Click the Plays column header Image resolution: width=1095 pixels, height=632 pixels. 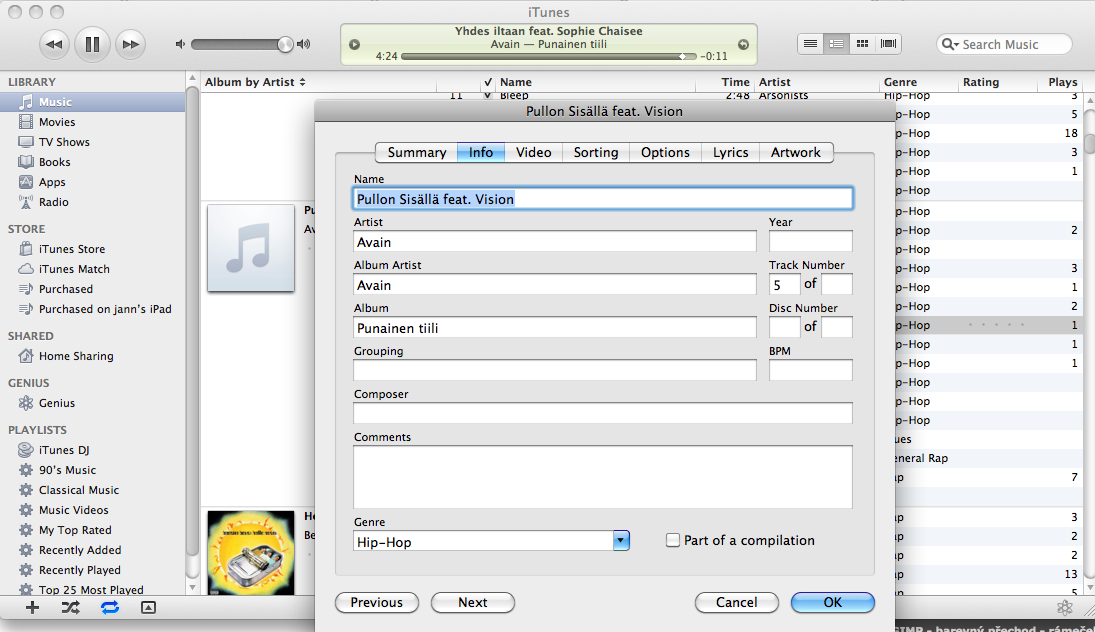tap(1062, 82)
